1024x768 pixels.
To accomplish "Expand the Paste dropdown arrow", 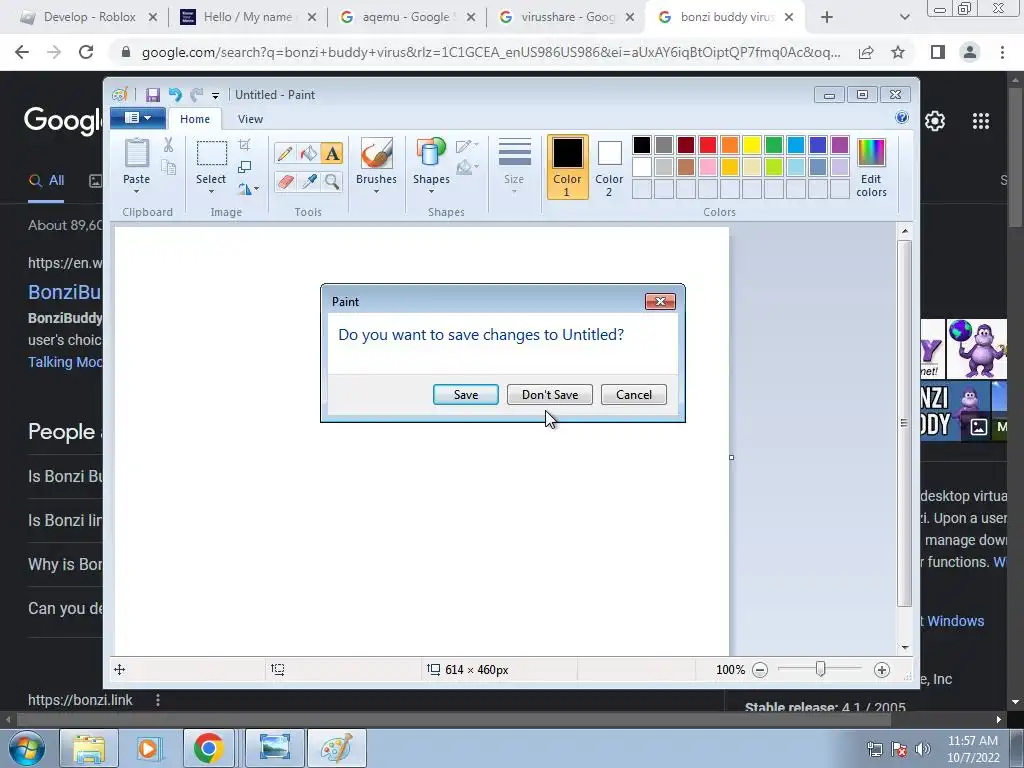I will pyautogui.click(x=136, y=191).
